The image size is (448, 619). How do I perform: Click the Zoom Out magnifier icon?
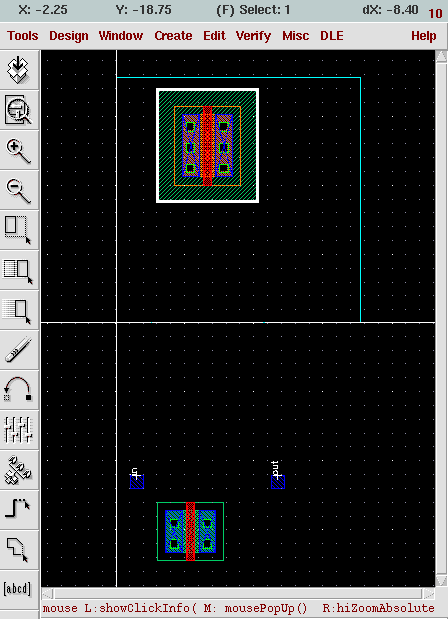[19, 191]
